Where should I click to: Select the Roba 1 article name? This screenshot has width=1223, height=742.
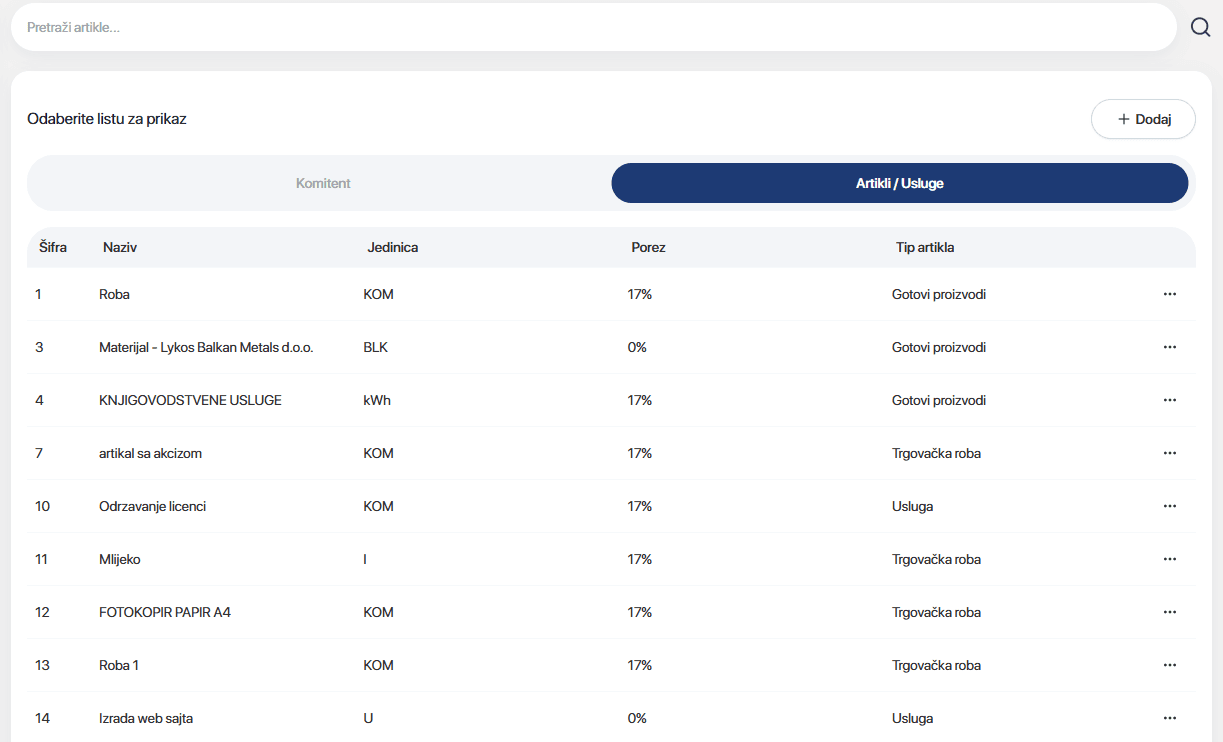119,665
